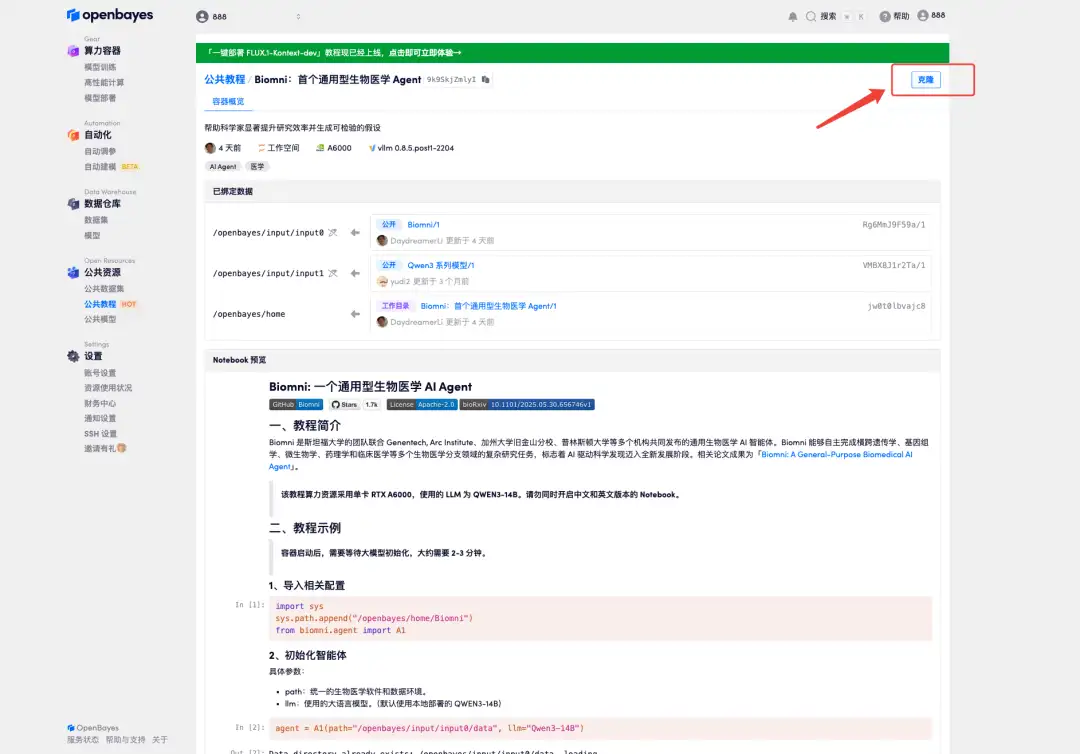Screen dimensions: 1080x754
Task: Click the 设置 gear icon
Action: point(73,356)
